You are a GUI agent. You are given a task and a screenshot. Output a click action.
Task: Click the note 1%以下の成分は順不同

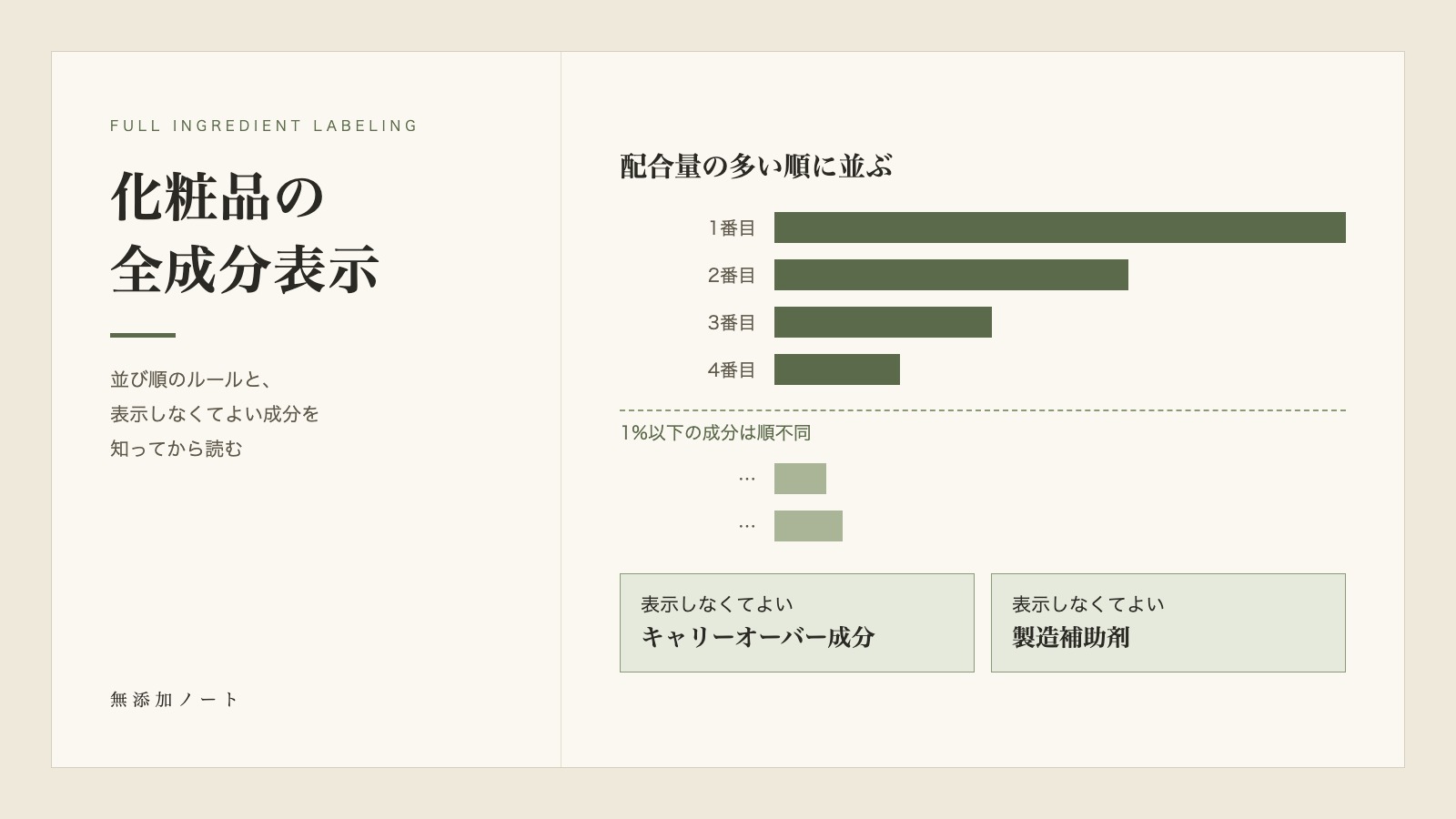click(x=715, y=432)
